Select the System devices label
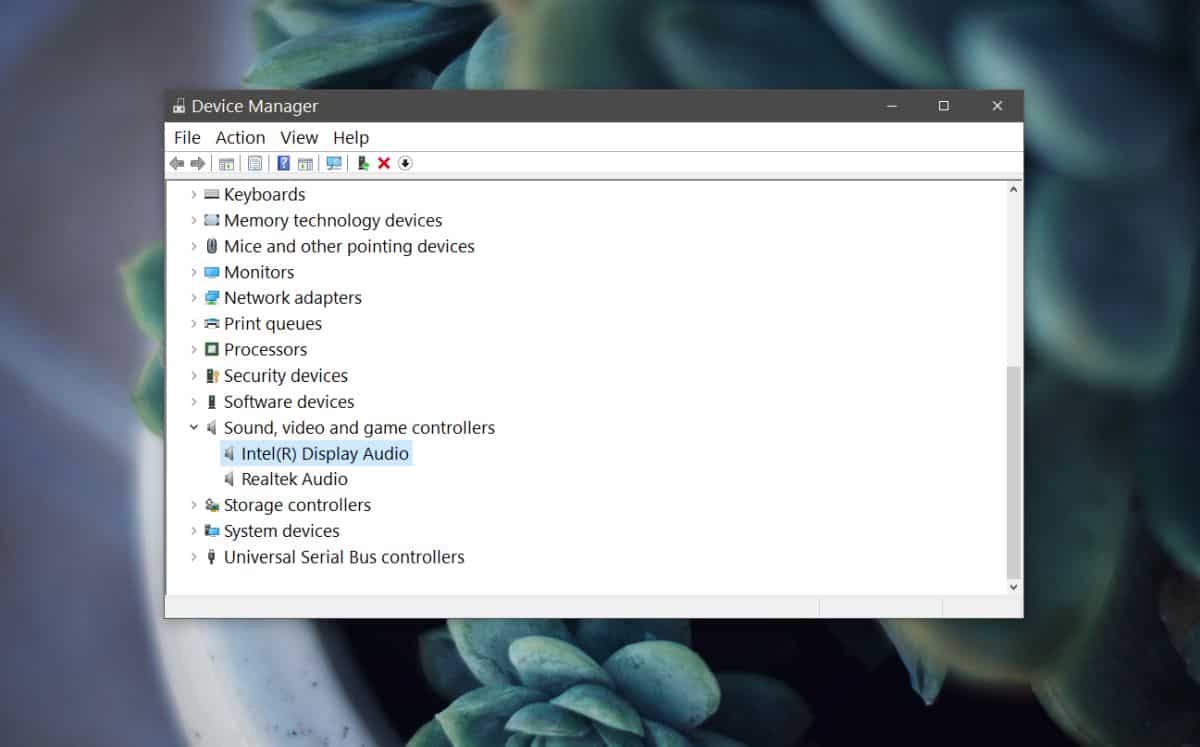The width and height of the screenshot is (1200, 747). [282, 531]
